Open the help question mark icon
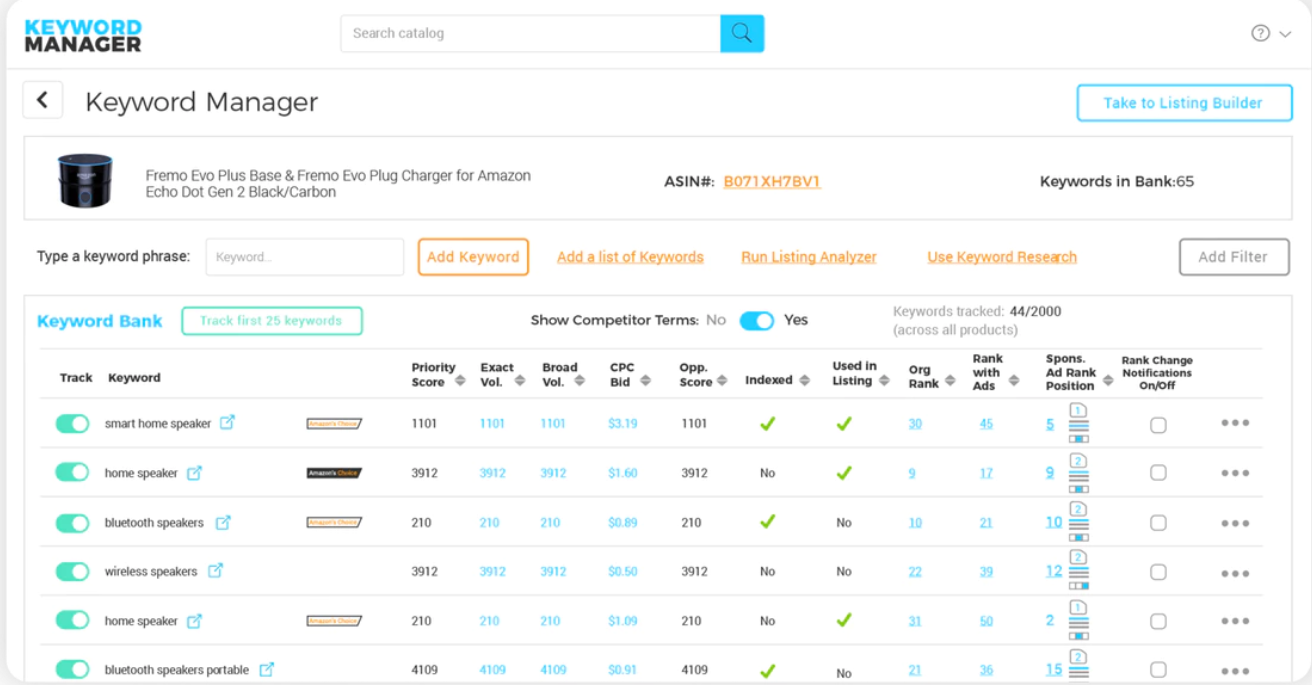Image resolution: width=1312 pixels, height=685 pixels. point(1260,32)
